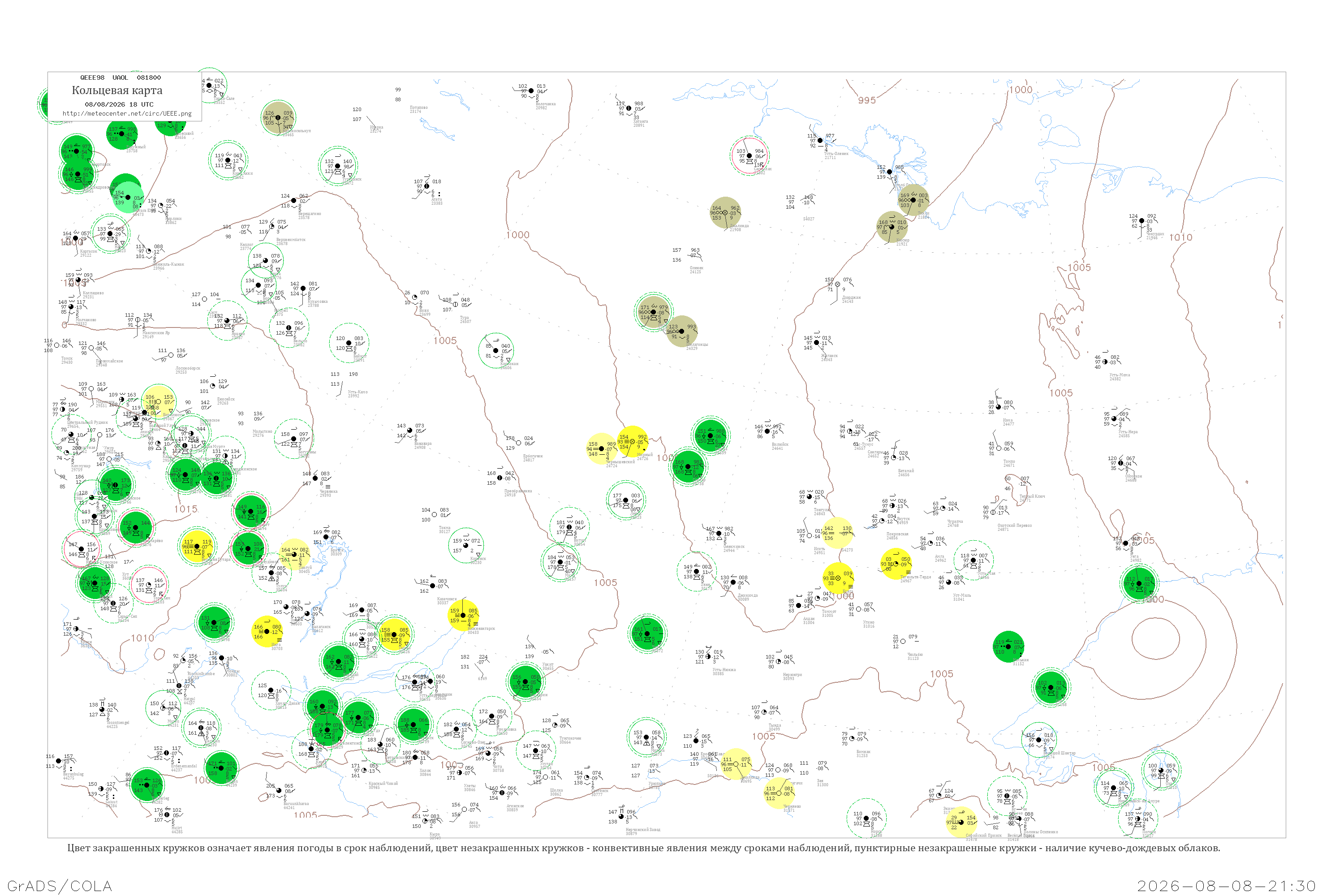Image resolution: width=1344 pixels, height=896 pixels.
Task: Click station label "Агата 23383"
Action: pyautogui.click(x=436, y=201)
